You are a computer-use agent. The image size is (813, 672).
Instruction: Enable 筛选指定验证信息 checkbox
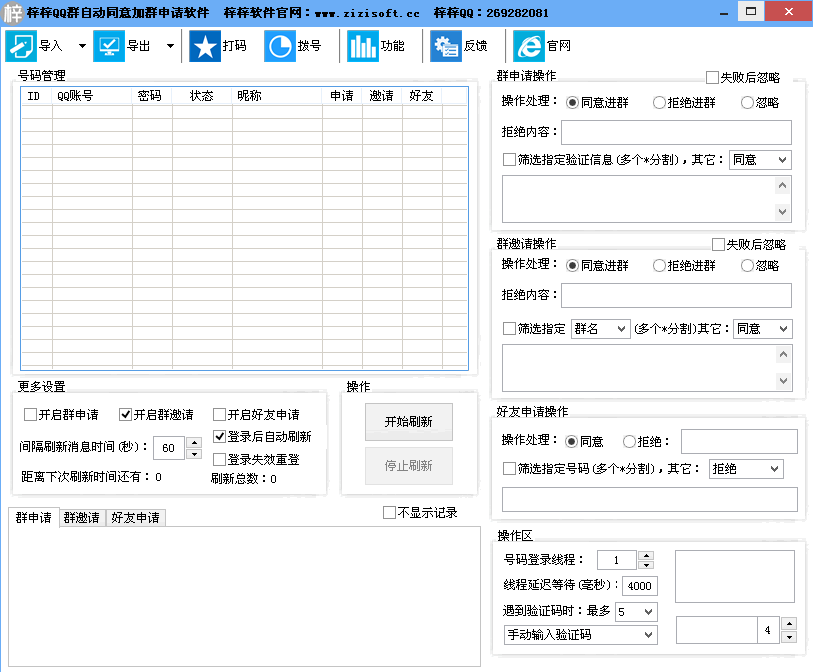pyautogui.click(x=509, y=160)
